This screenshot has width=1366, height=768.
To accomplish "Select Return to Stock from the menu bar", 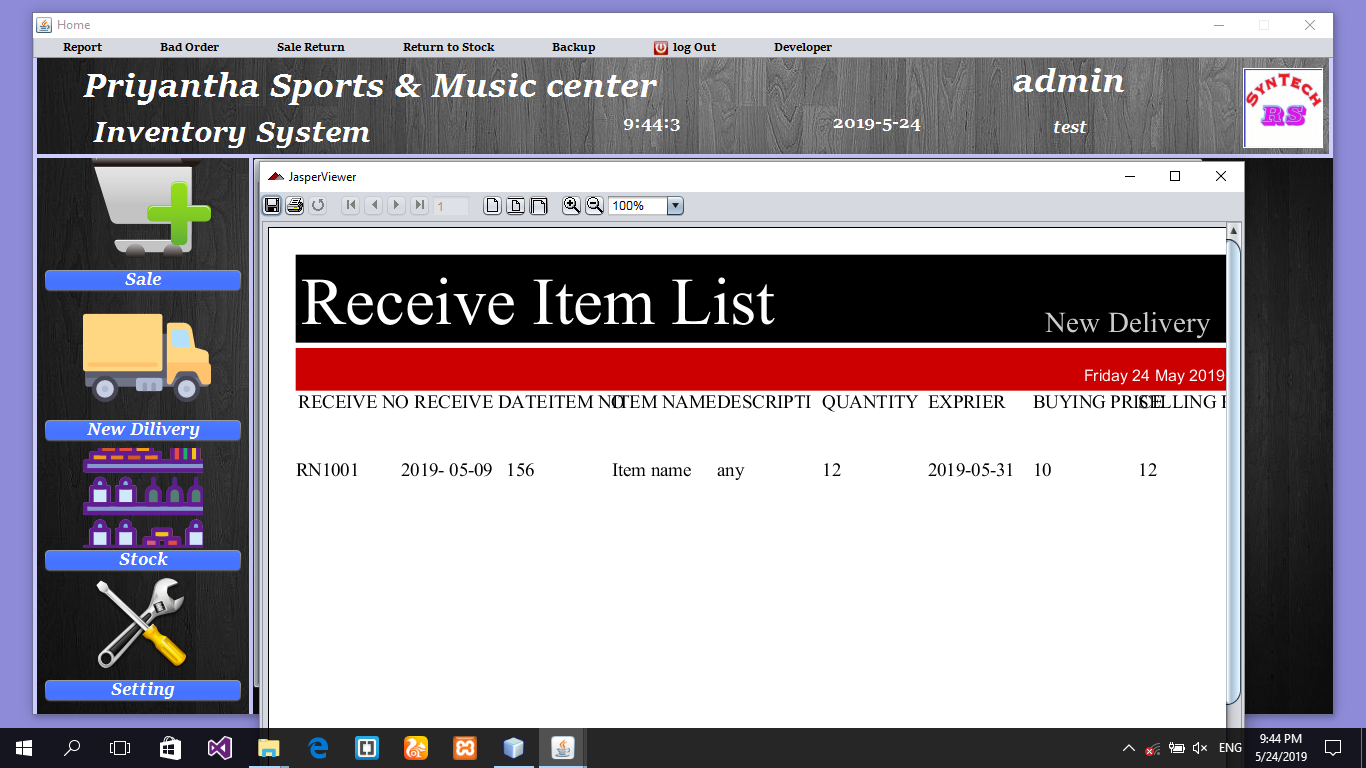I will [449, 47].
